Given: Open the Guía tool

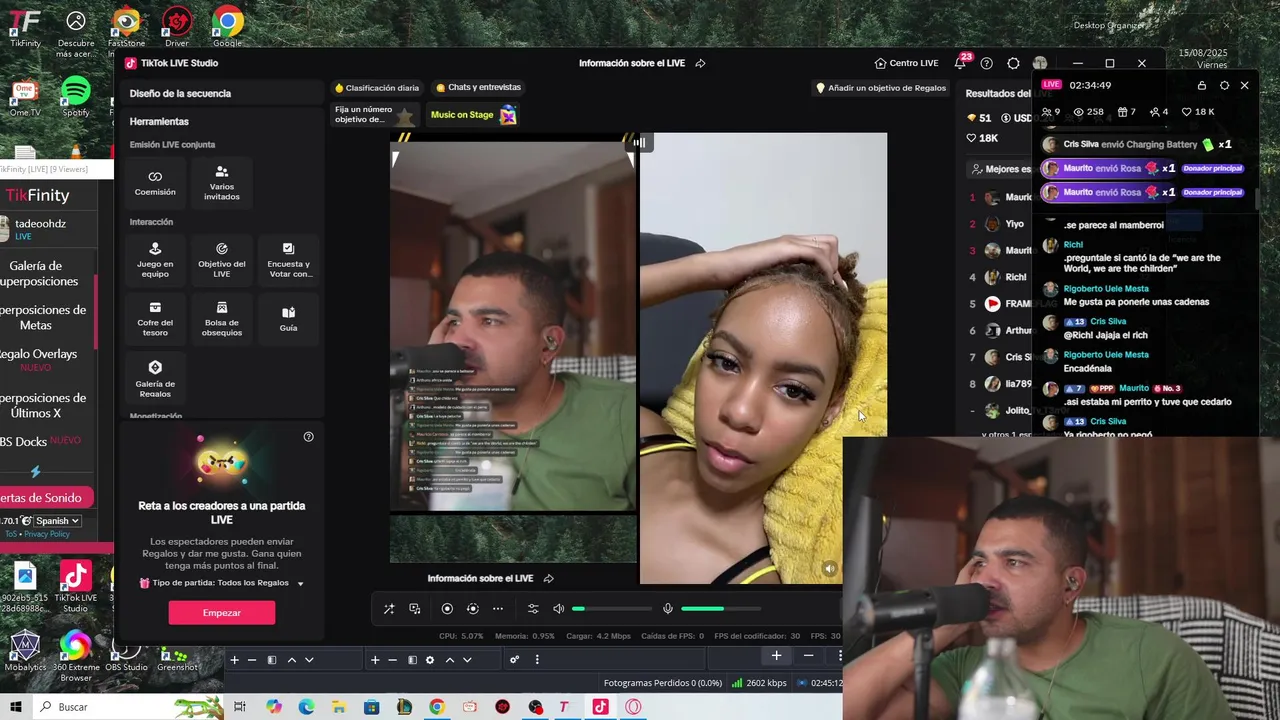Looking at the screenshot, I should (289, 319).
